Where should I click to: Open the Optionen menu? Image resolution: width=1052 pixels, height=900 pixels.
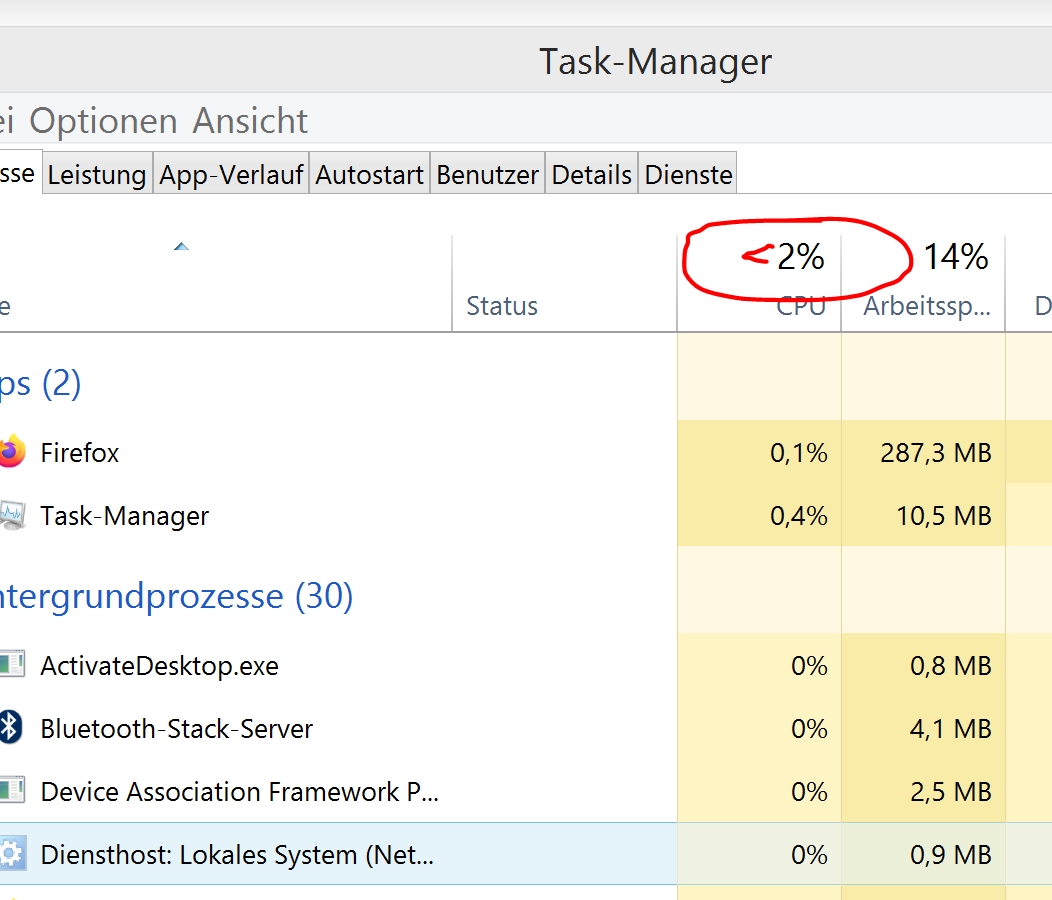point(103,121)
